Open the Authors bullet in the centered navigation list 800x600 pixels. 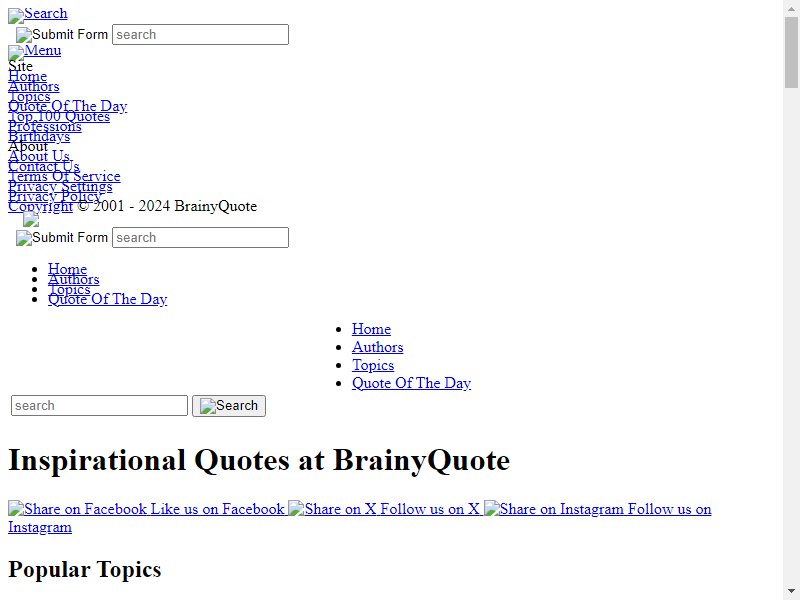coord(378,347)
